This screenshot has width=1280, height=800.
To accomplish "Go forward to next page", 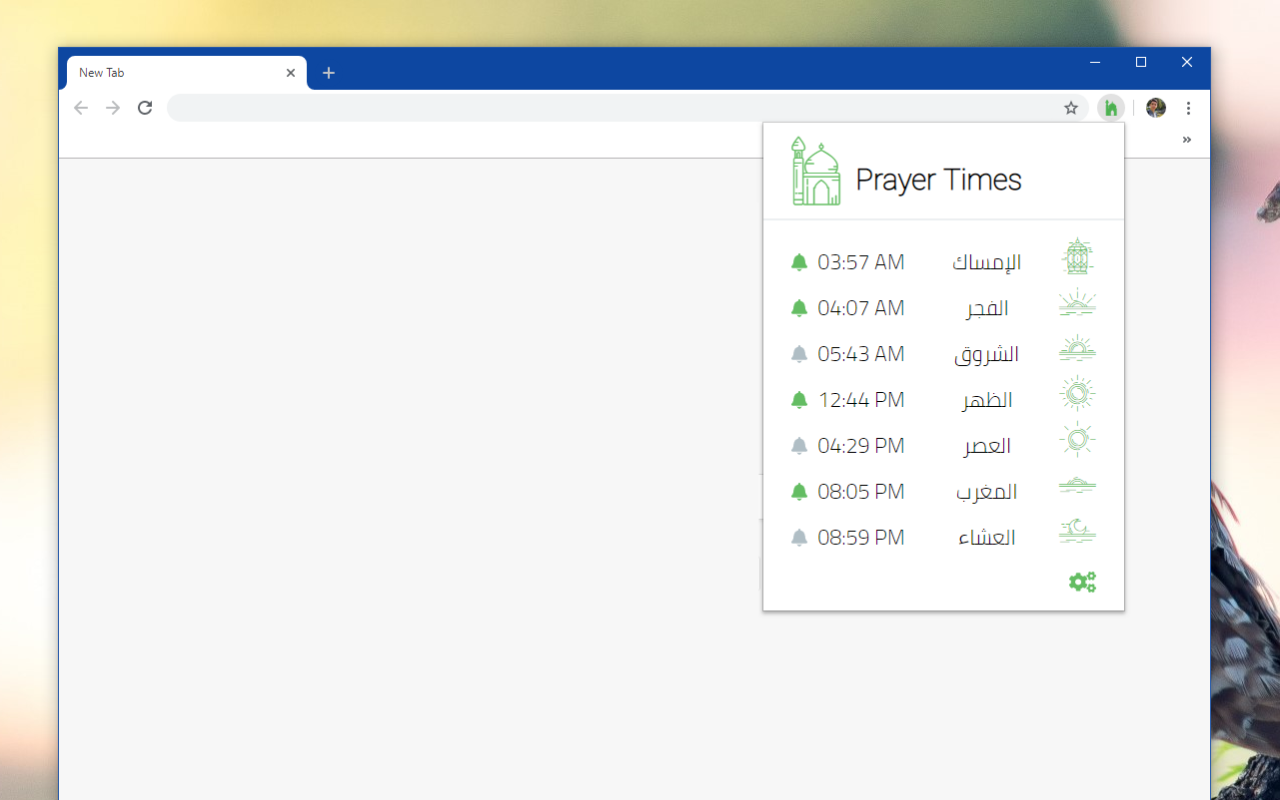I will (113, 108).
